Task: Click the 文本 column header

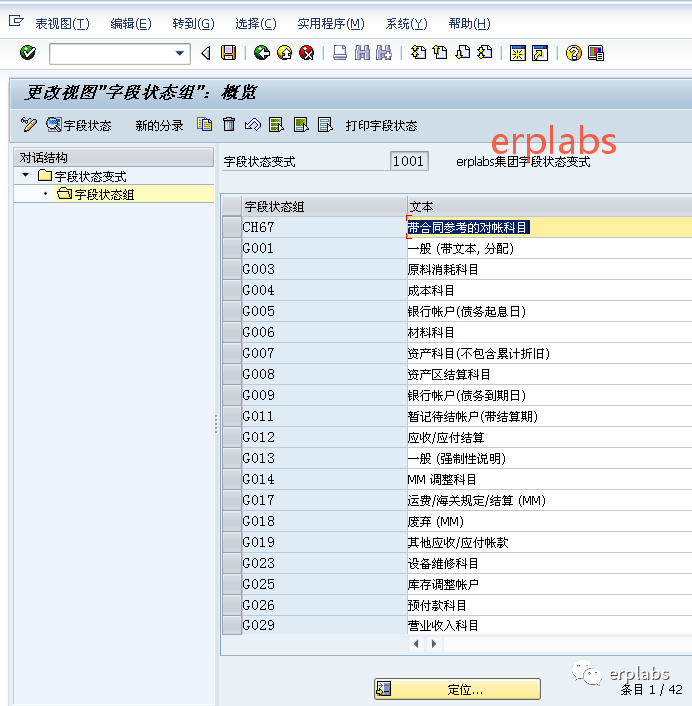Action: (549, 207)
